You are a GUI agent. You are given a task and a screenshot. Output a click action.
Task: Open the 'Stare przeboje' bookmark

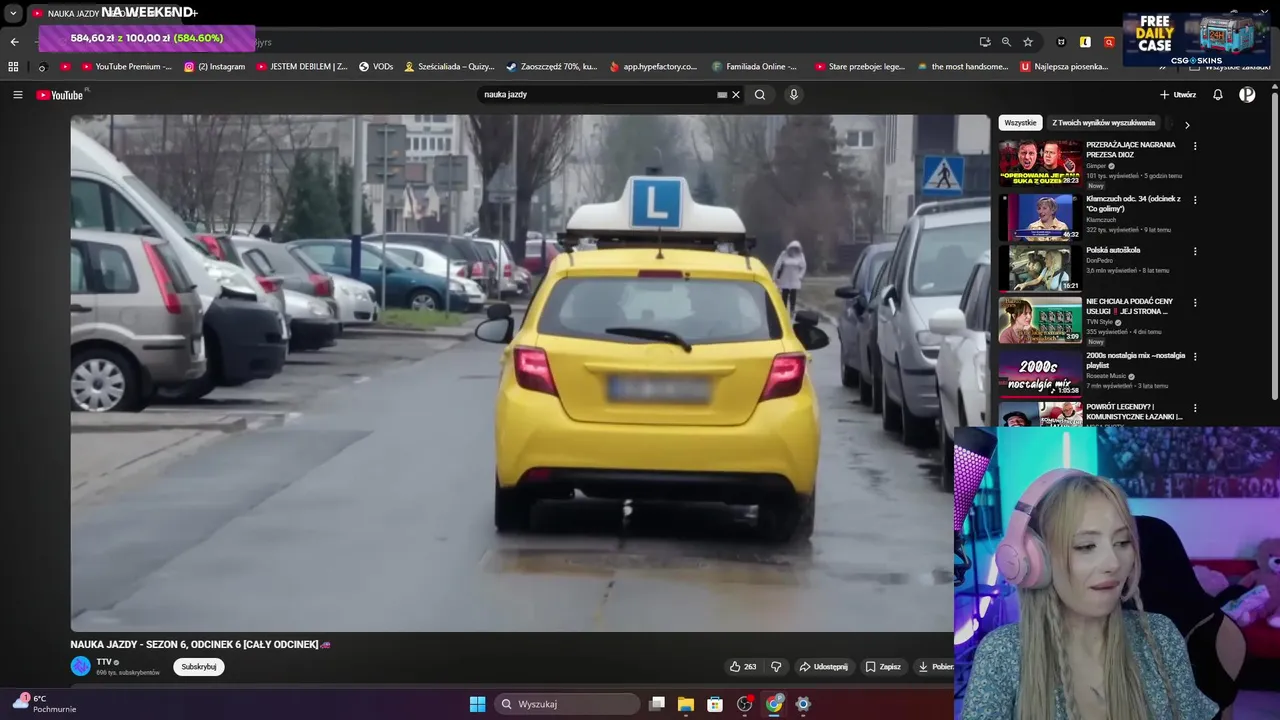point(860,67)
